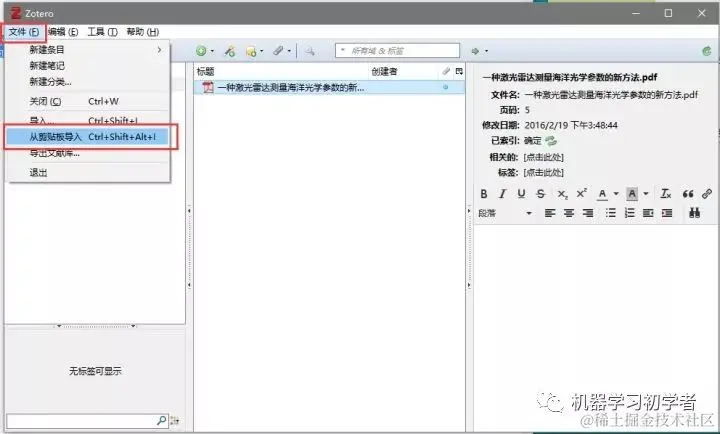This screenshot has width=720, height=434.
Task: Open the column picker icon beside the attachment column
Action: 459,71
